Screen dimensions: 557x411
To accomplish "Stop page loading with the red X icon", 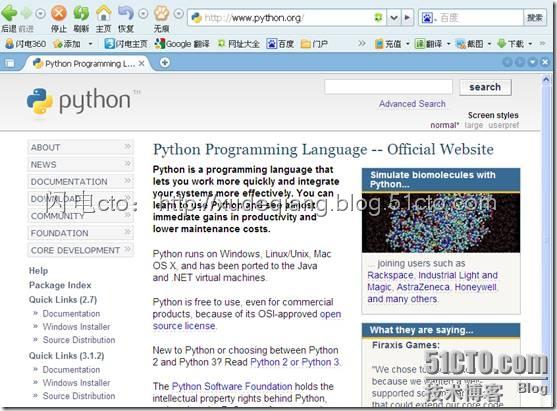I will point(59,13).
